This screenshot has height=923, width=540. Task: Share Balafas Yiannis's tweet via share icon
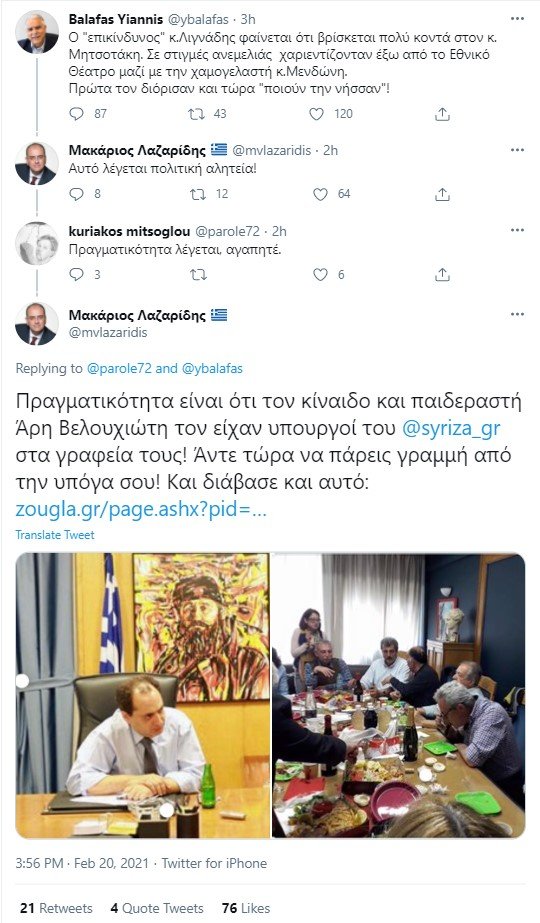442,114
